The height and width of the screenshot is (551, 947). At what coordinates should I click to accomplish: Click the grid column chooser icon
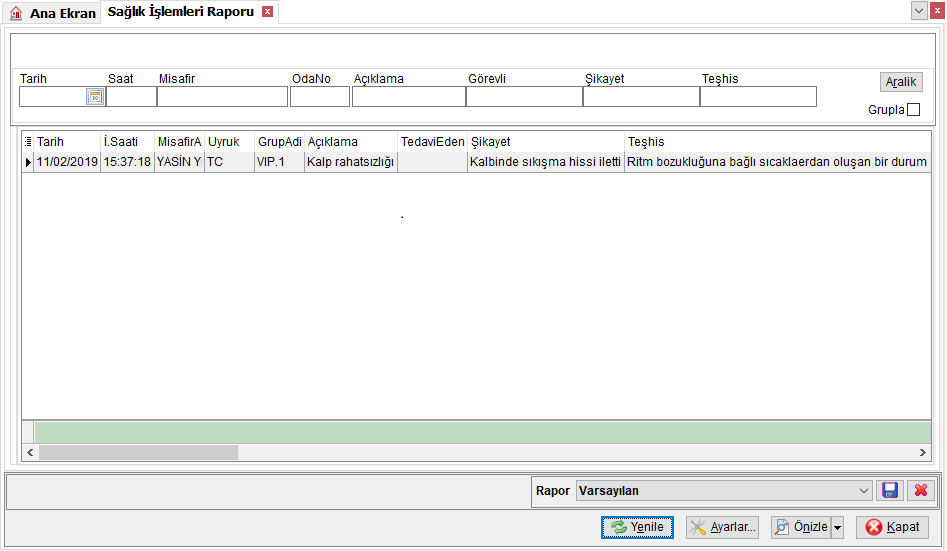[28, 141]
